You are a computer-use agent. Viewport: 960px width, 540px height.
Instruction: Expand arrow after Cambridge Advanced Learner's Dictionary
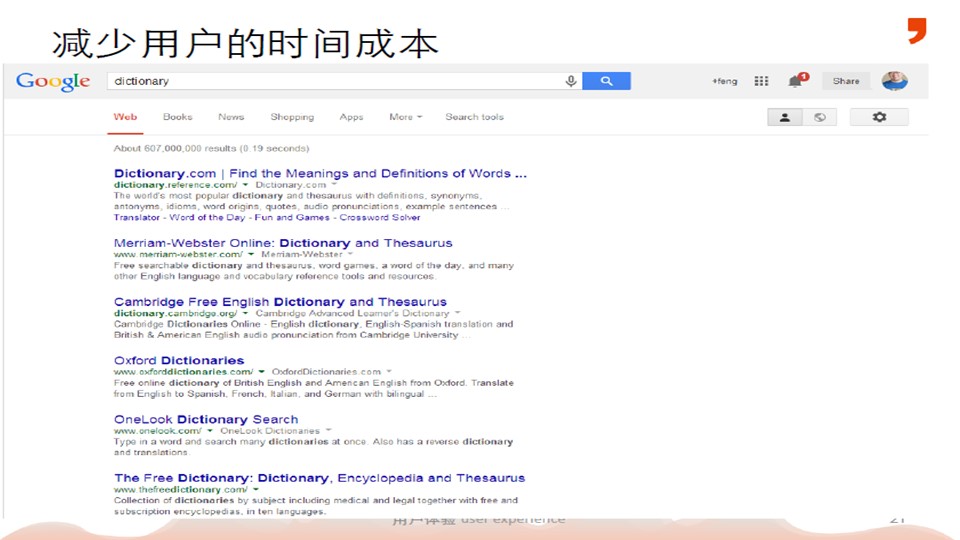point(457,313)
